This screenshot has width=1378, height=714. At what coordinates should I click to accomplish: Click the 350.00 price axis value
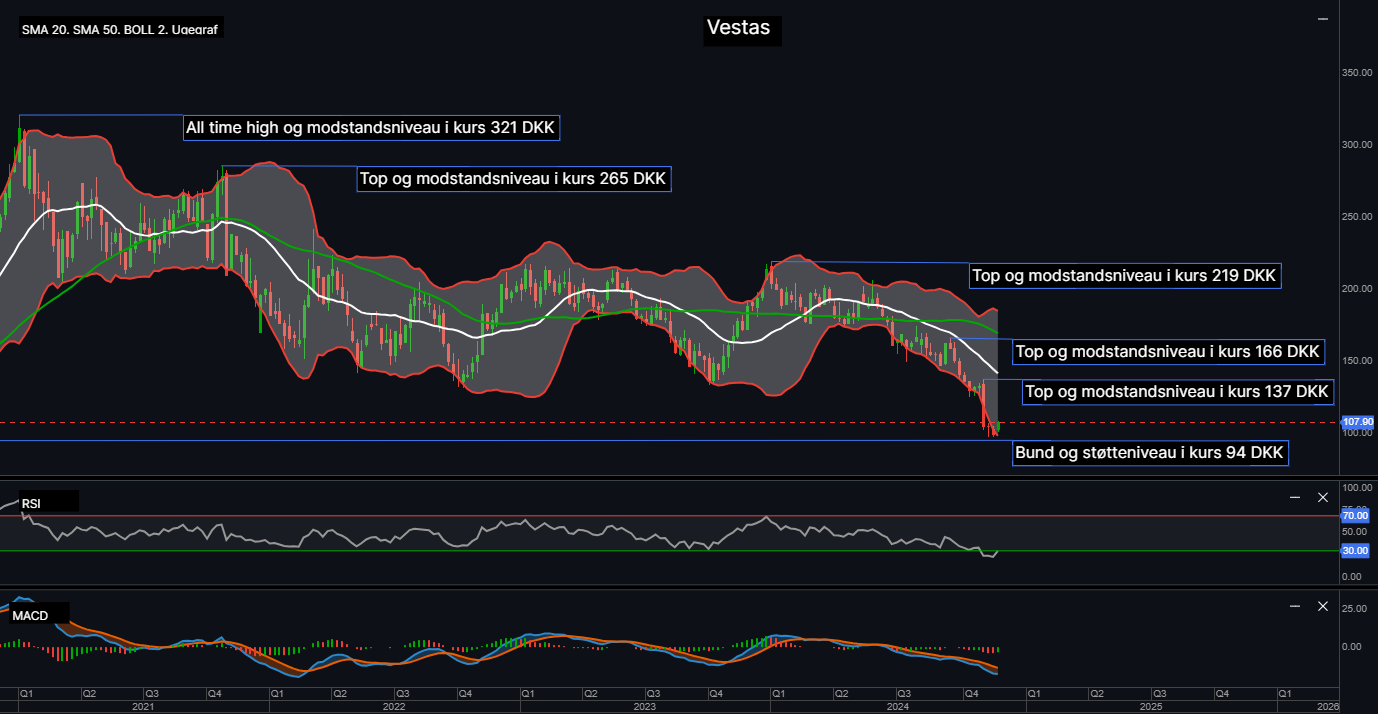tap(1357, 73)
